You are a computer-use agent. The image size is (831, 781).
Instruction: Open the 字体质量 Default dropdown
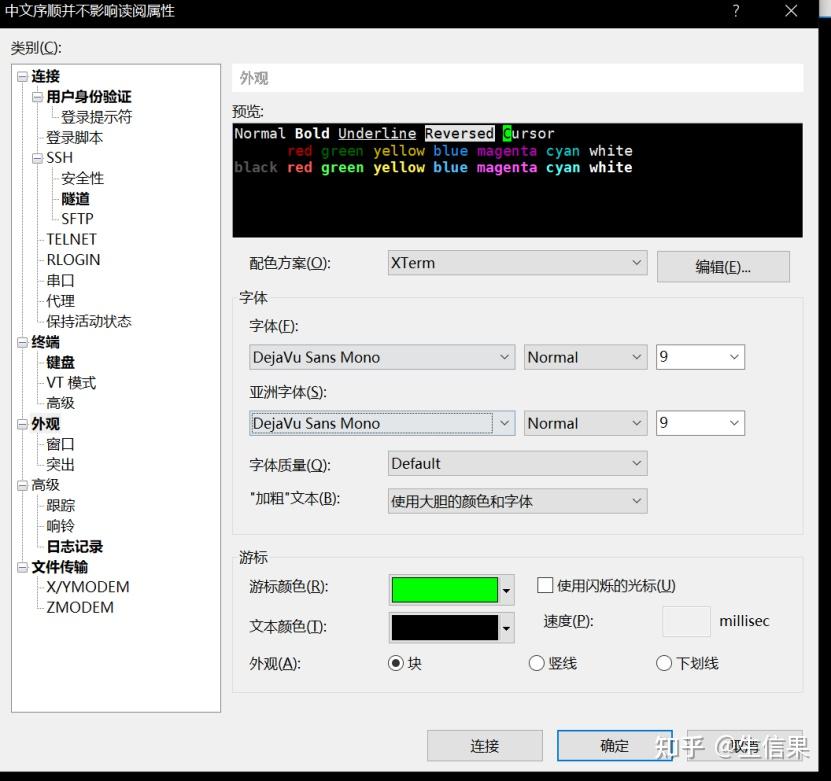pyautogui.click(x=517, y=464)
